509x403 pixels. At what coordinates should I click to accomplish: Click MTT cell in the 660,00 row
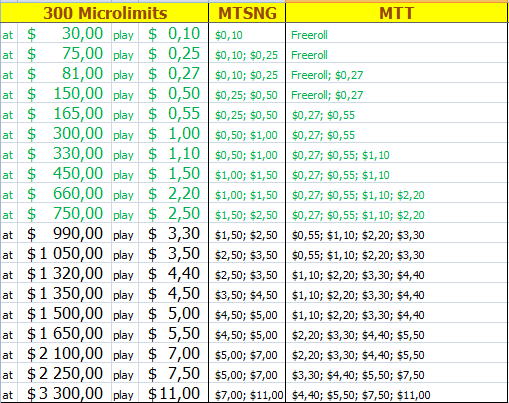(396, 193)
